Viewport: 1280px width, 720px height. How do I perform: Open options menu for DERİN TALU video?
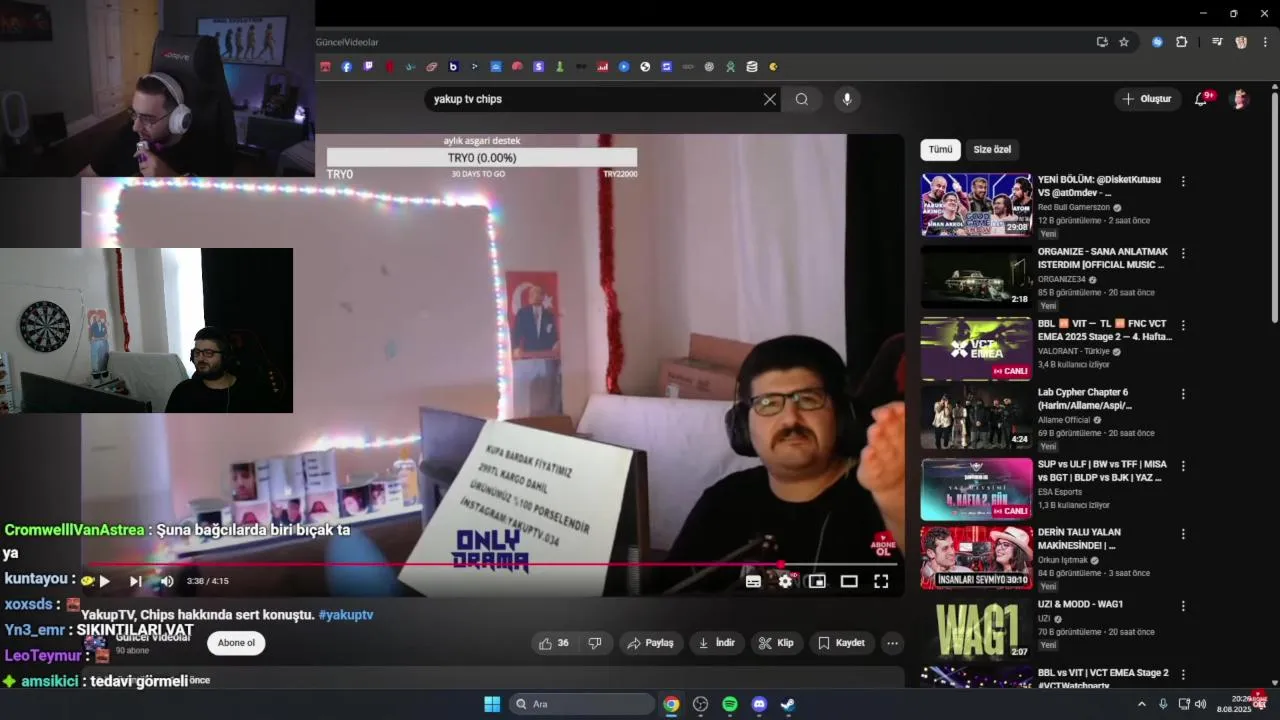click(x=1183, y=535)
